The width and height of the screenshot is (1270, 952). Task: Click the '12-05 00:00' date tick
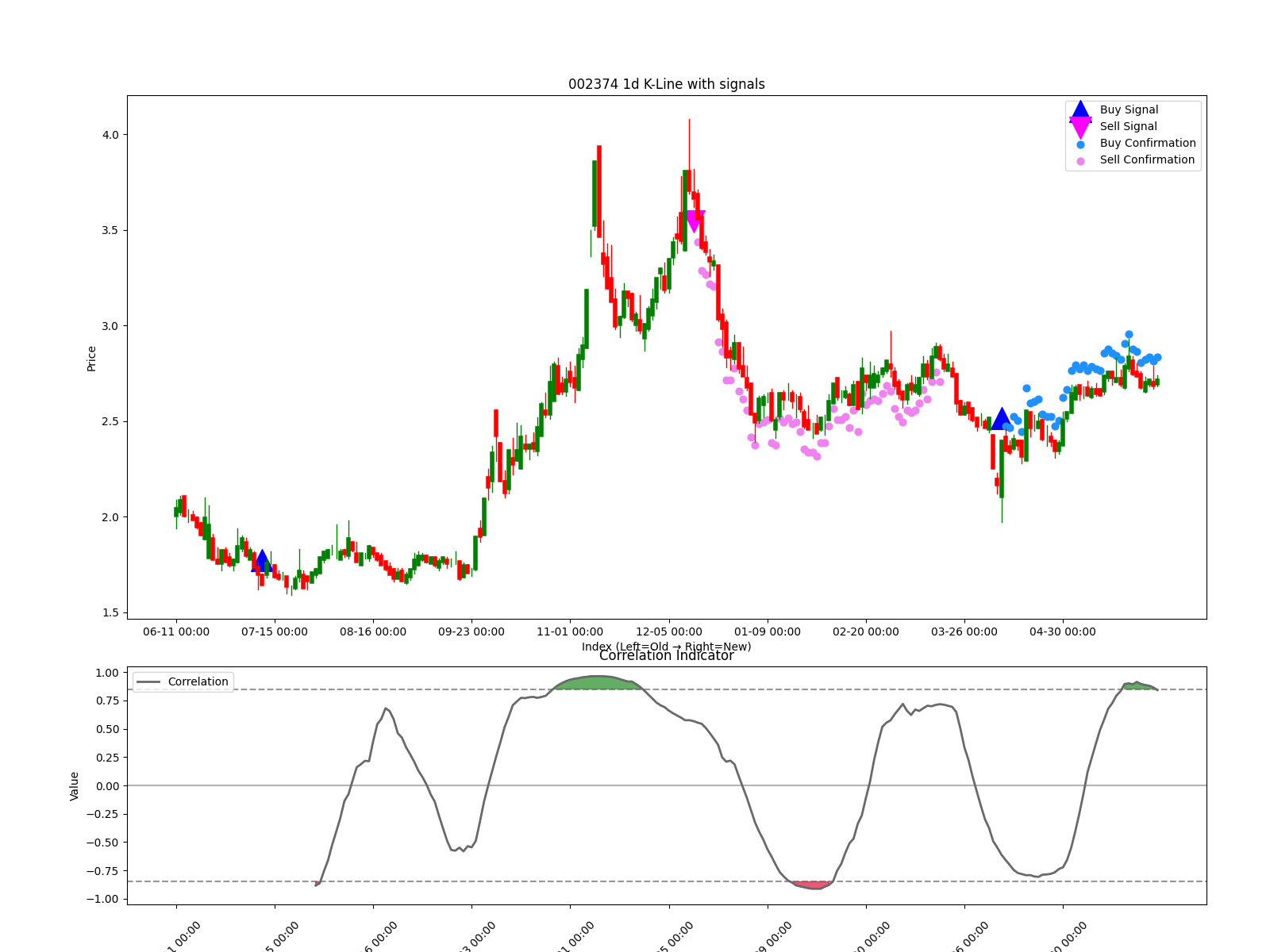669,631
